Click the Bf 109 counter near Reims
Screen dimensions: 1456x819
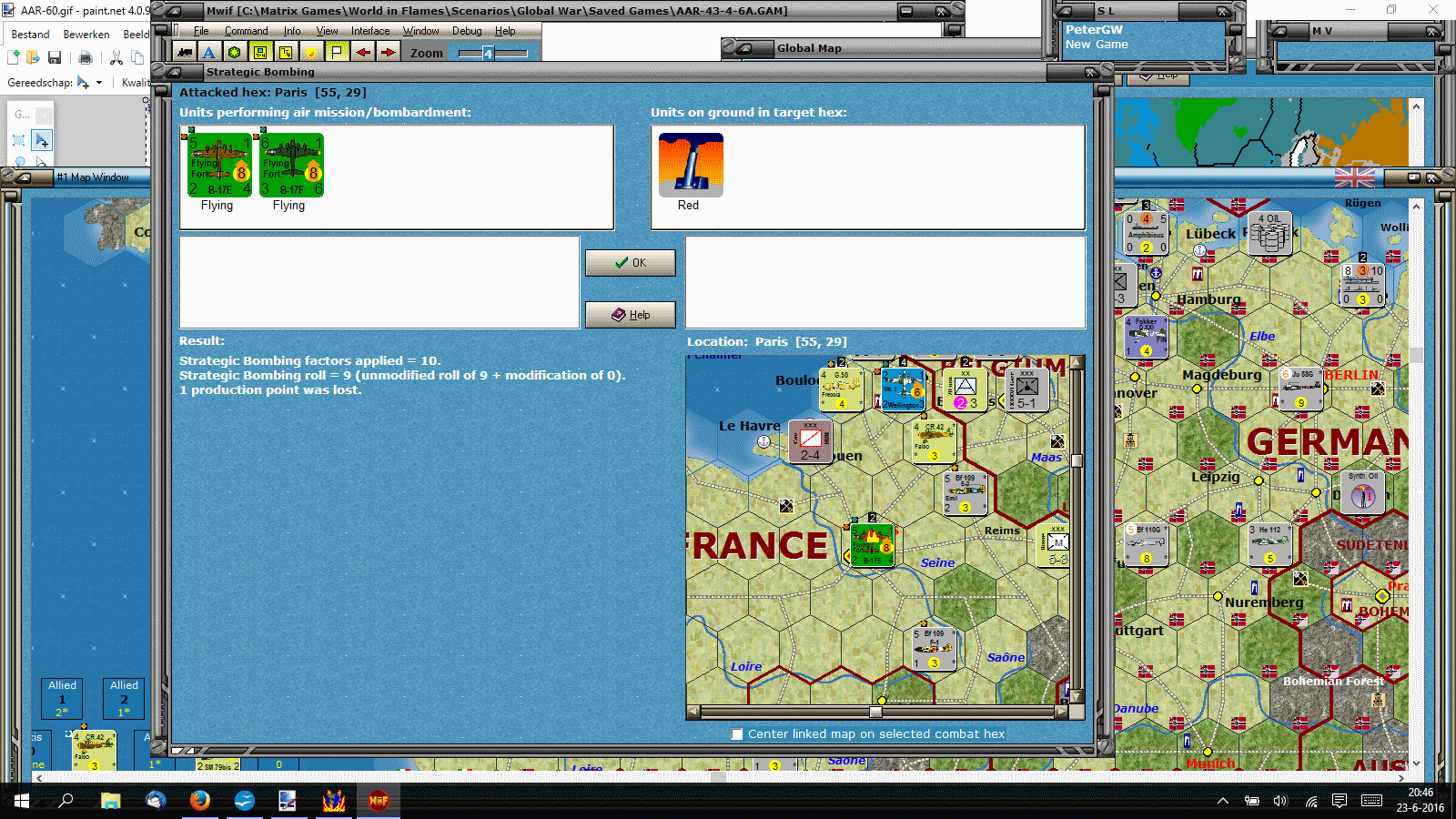[966, 493]
